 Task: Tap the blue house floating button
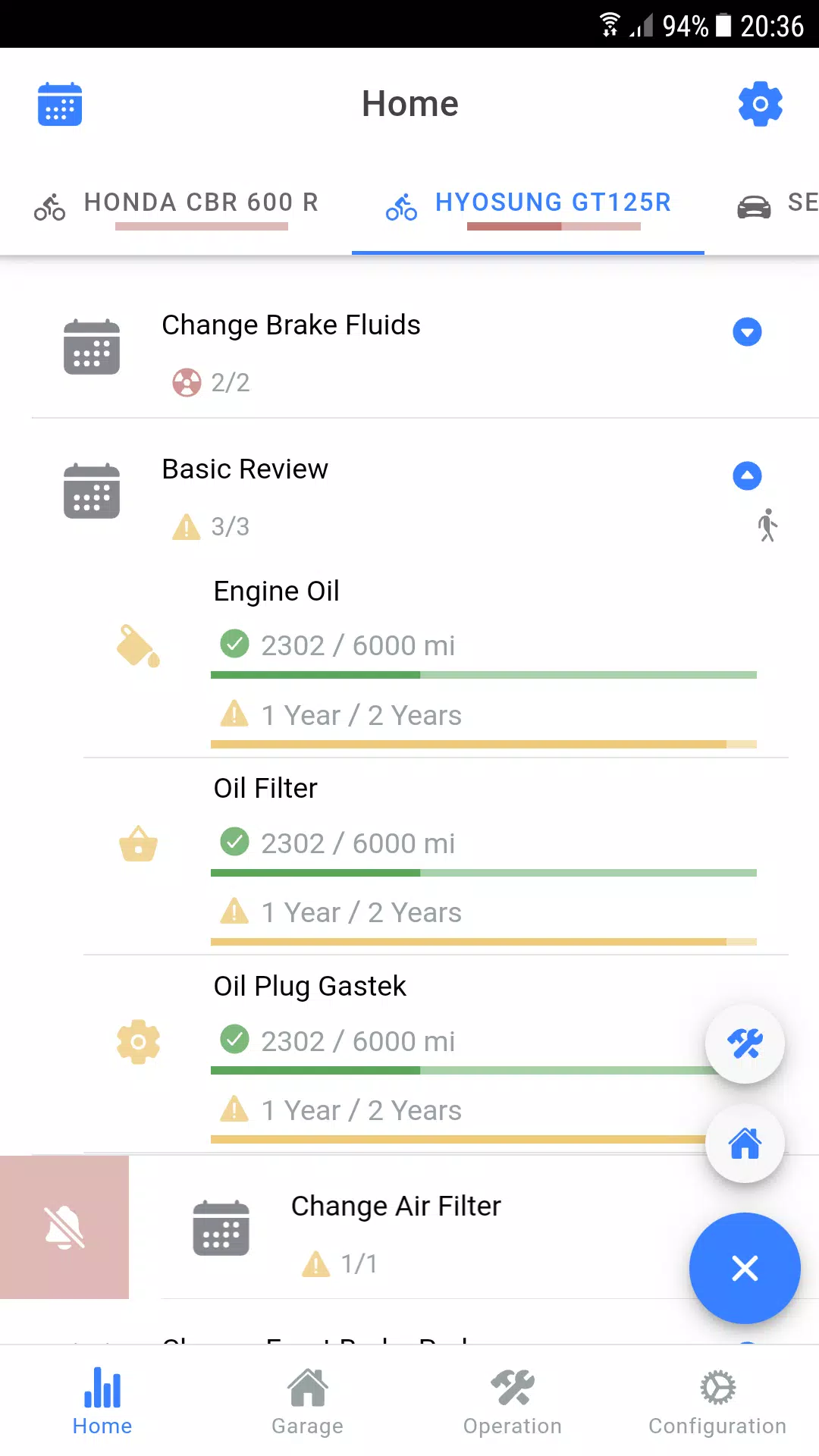pyautogui.click(x=745, y=1144)
